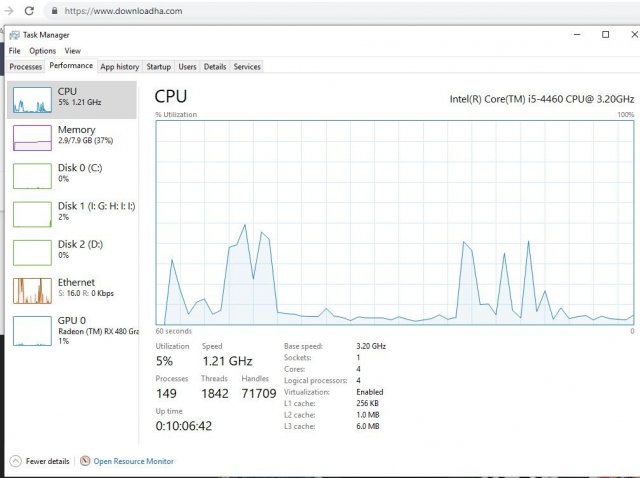The height and width of the screenshot is (478, 640).
Task: Open the File menu
Action: (14, 50)
